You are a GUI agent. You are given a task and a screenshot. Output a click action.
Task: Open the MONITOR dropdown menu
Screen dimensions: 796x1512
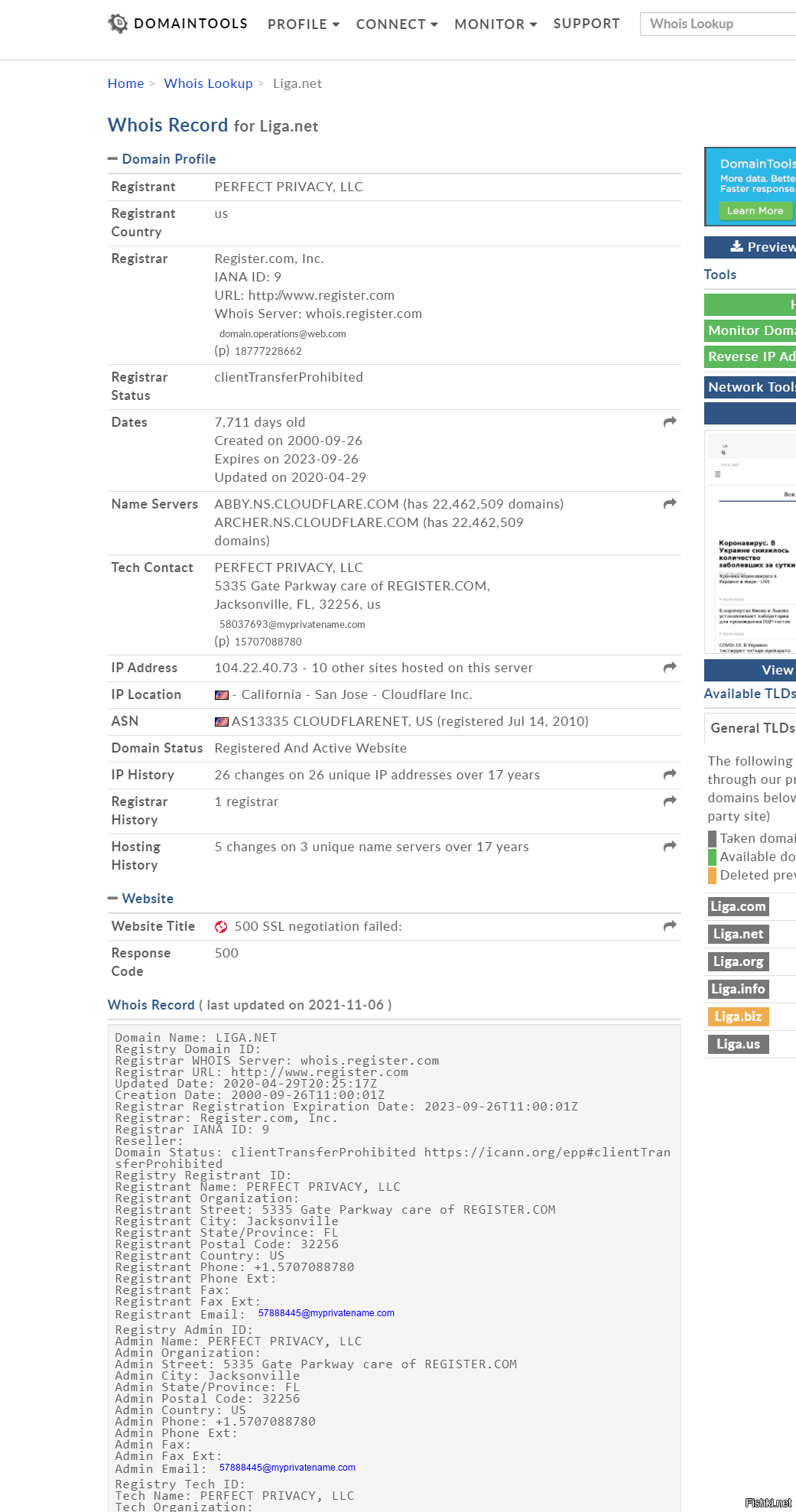tap(495, 24)
